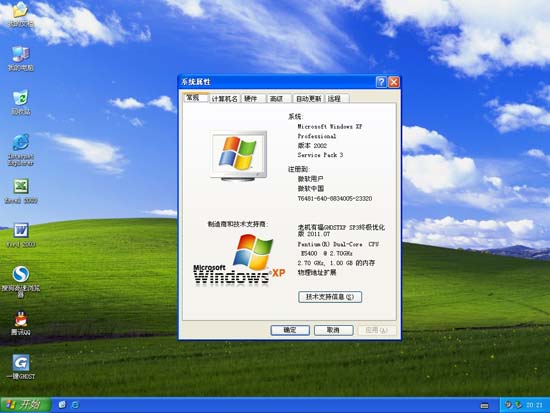The height and width of the screenshot is (413, 550).
Task: Select the Tencent QQ desktop icon
Action: tap(21, 323)
